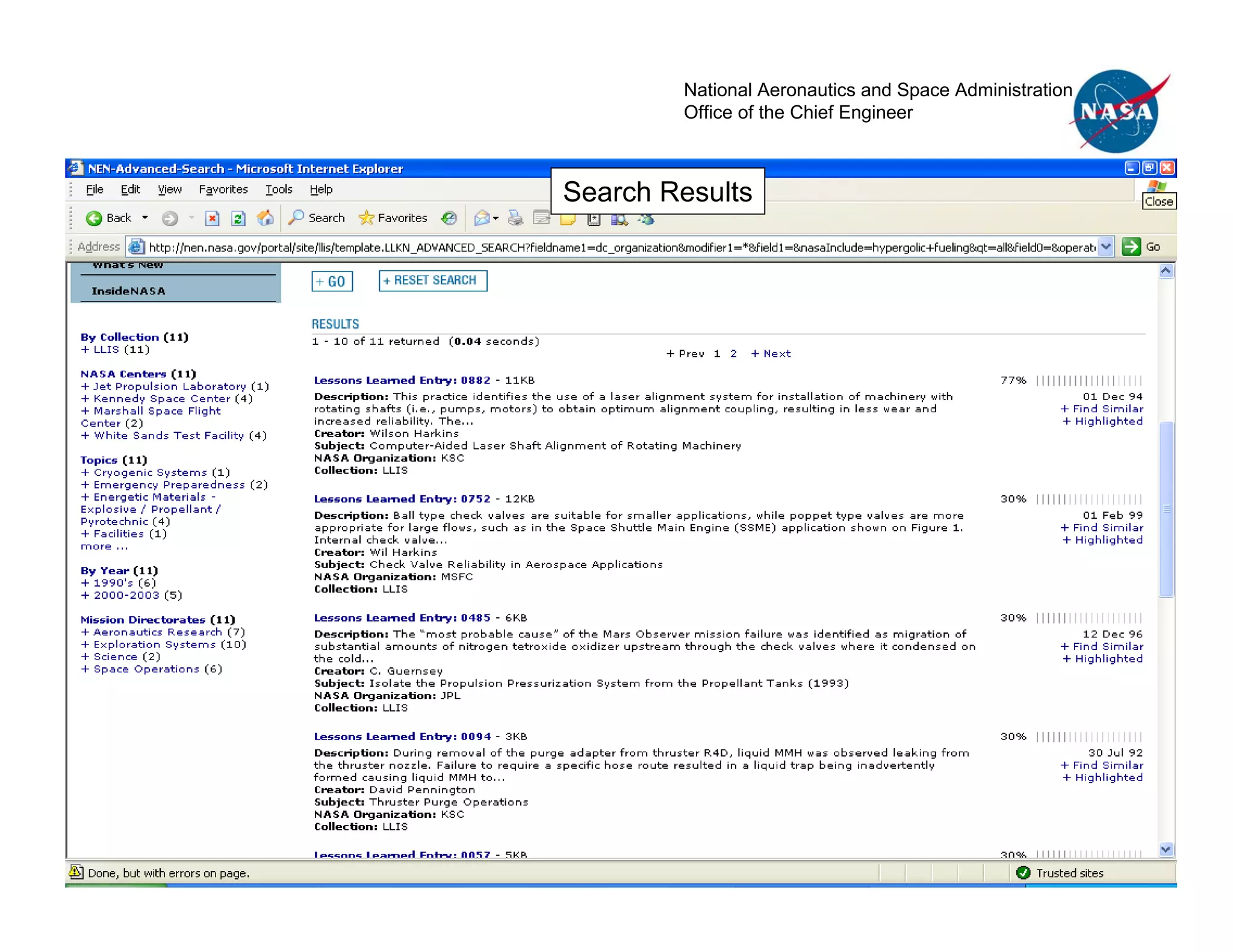
Task: Open the Messenger icon in the toolbar
Action: click(x=647, y=220)
